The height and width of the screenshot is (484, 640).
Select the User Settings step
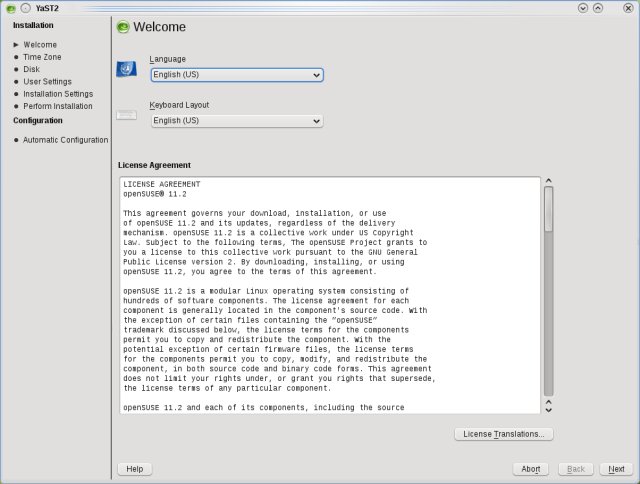tap(47, 82)
